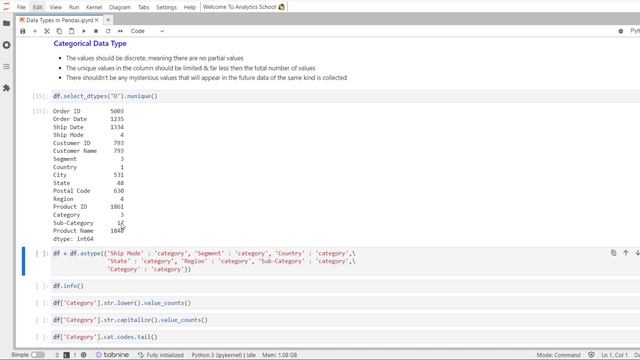This screenshot has width=640, height=360.
Task: Toggle the Simple interface mode switch
Action: click(x=38, y=355)
